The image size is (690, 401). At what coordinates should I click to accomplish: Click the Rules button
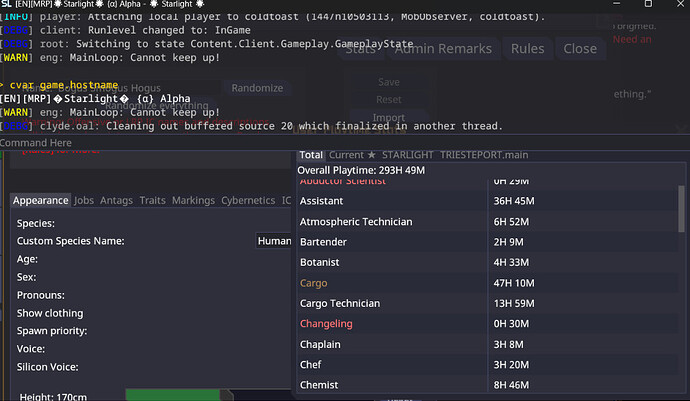pyautogui.click(x=527, y=48)
